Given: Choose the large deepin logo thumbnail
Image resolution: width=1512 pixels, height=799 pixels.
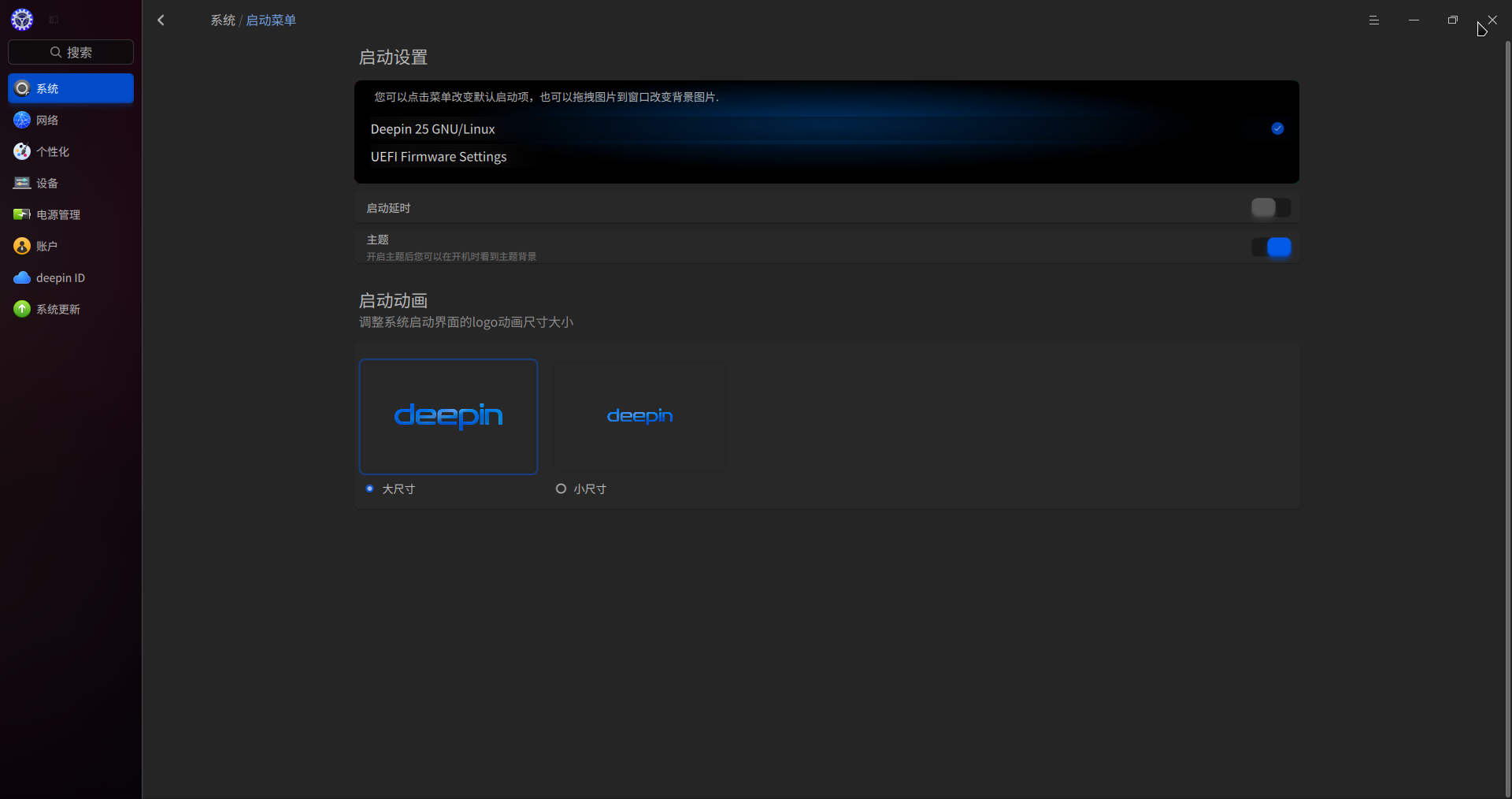Looking at the screenshot, I should (448, 417).
